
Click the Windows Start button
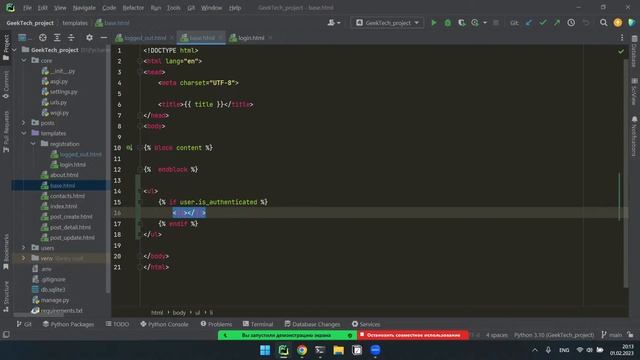pyautogui.click(x=265, y=350)
